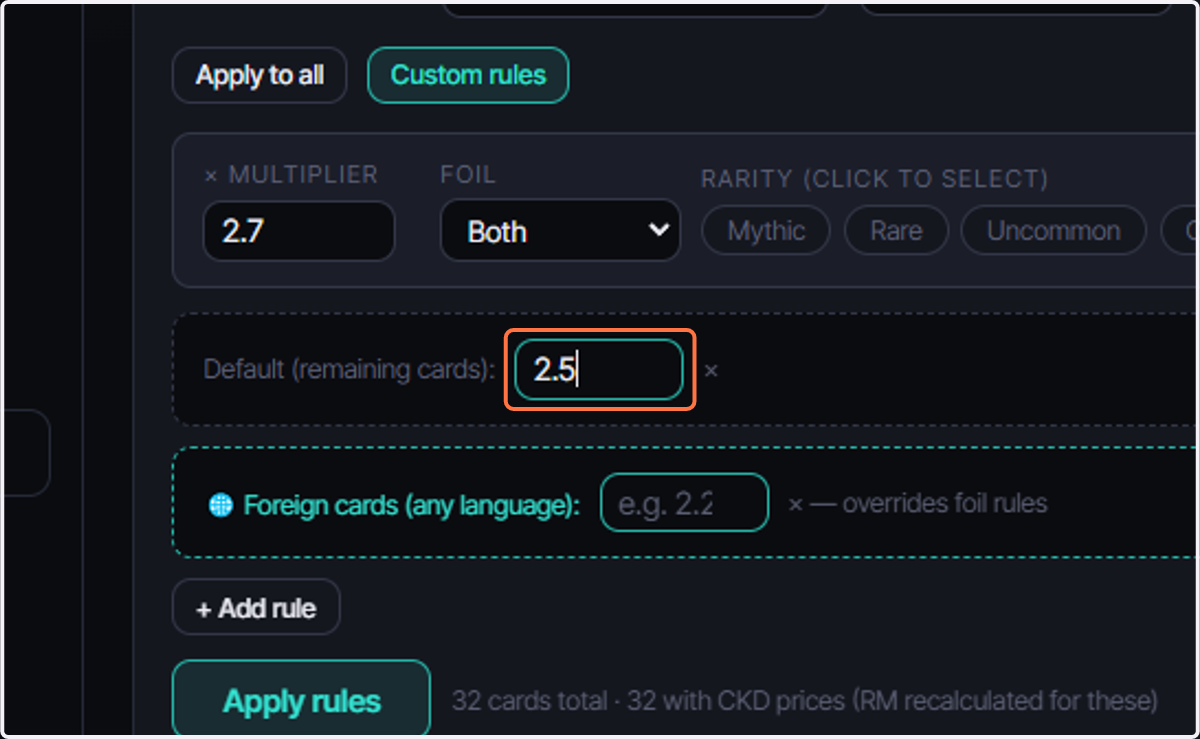
Task: Click the globe icon beside Foreign cards
Action: 220,505
